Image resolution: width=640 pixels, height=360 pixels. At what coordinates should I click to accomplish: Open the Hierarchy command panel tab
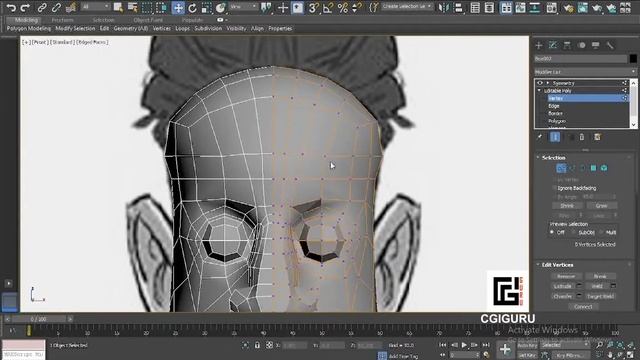567,45
